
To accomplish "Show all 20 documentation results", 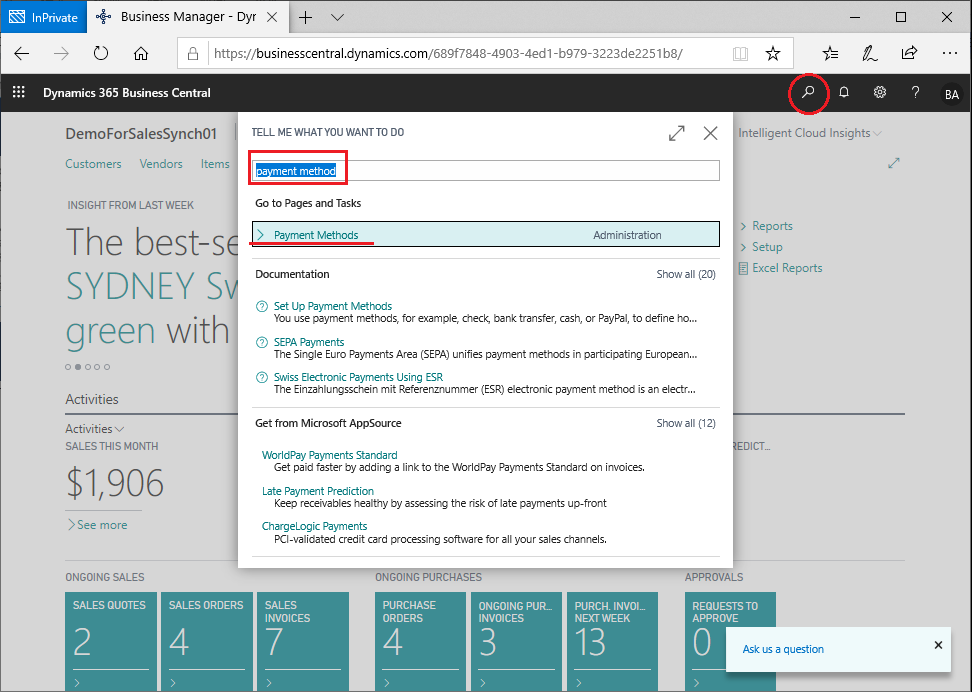I will click(686, 274).
